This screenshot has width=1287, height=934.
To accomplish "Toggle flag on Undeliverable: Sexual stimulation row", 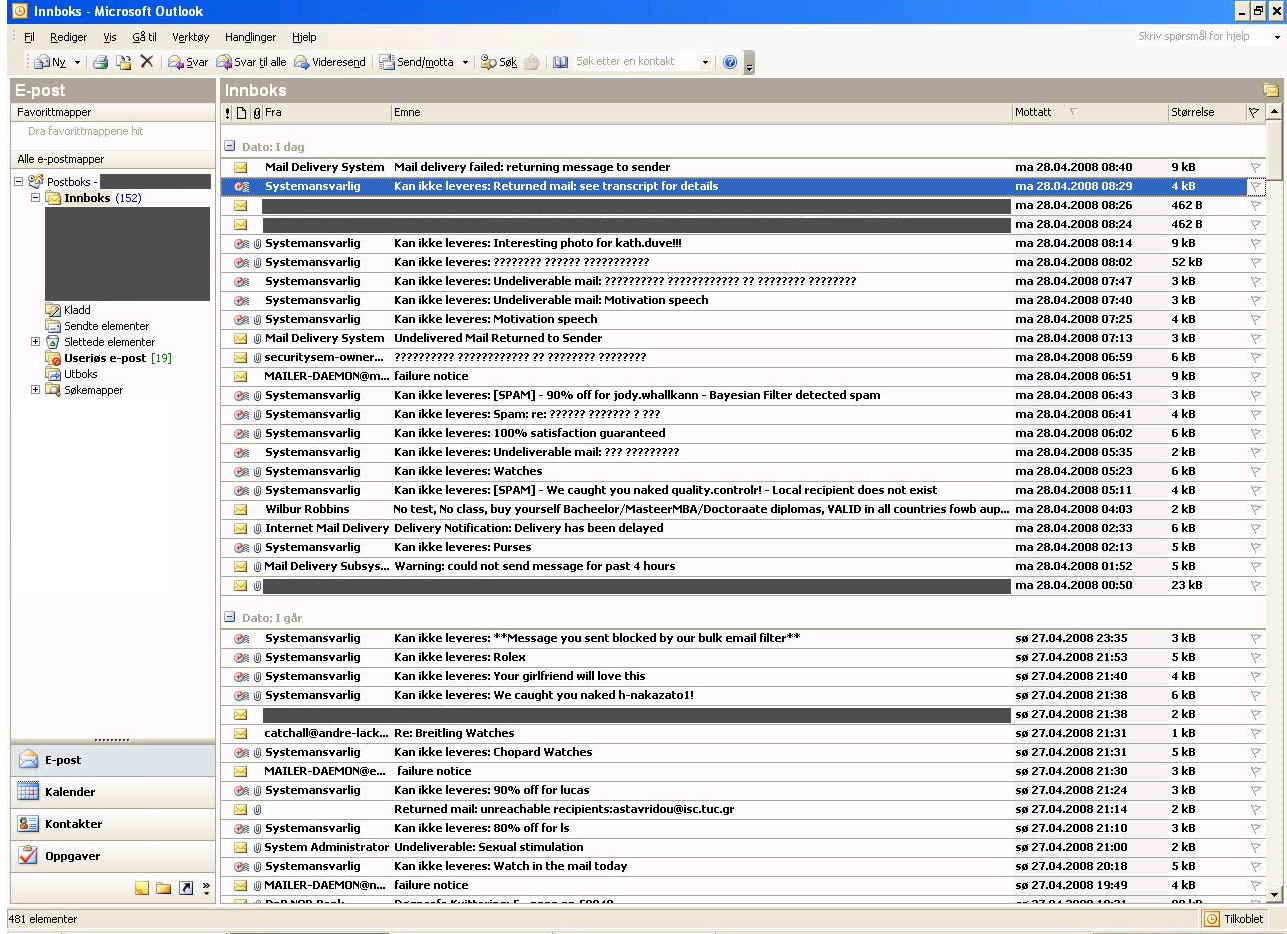I will pos(1256,847).
